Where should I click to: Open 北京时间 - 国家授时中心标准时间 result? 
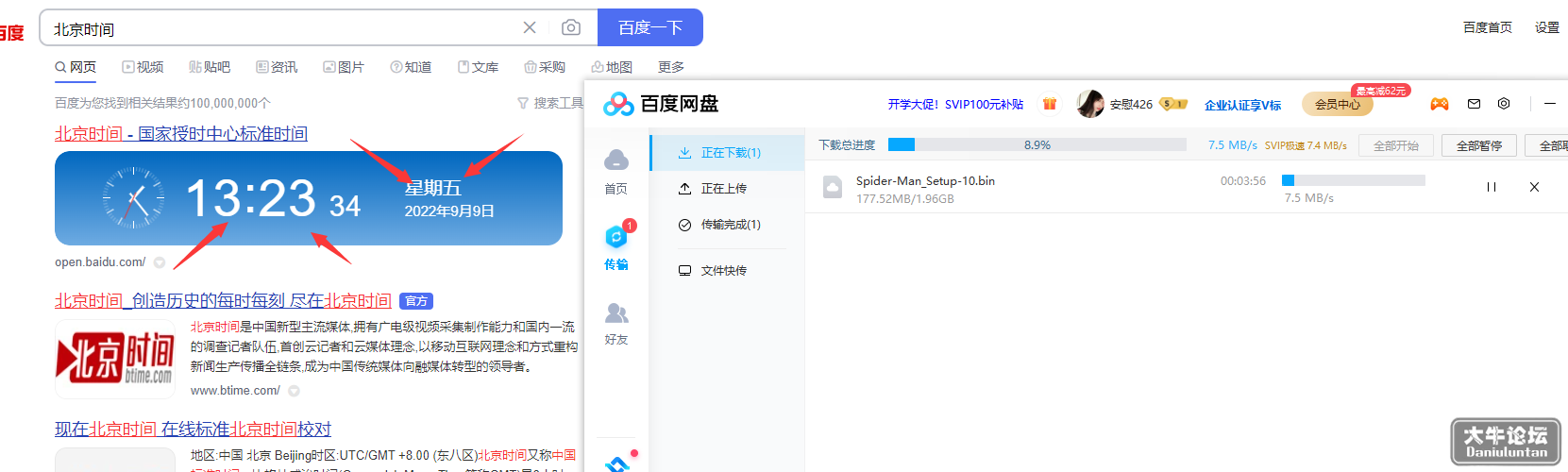[181, 134]
